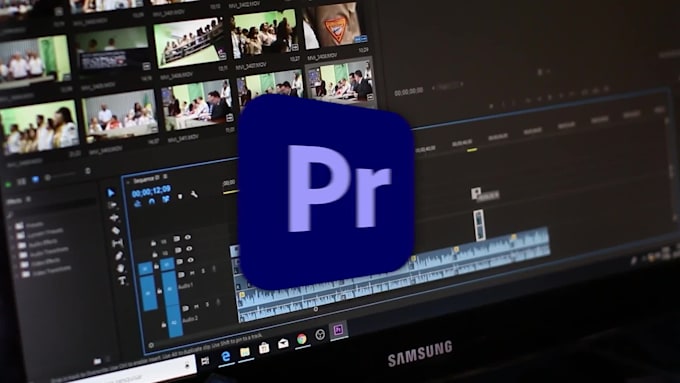Expand the Audio Effects folder
Viewport: 680px width, 383px height.
click(x=13, y=246)
